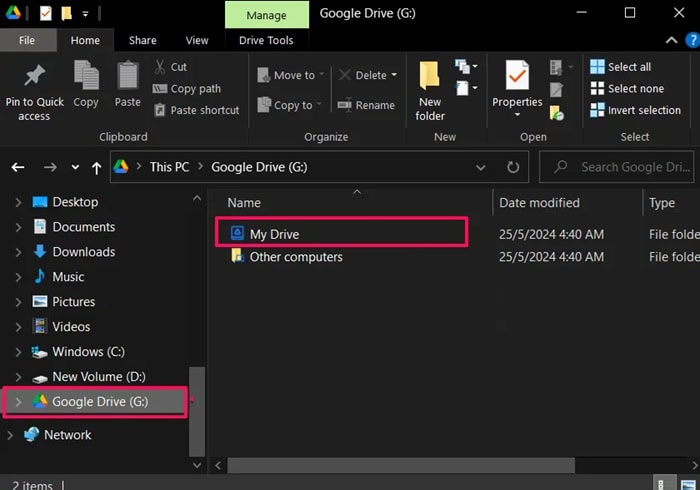Open the Share ribbon tab

coord(142,40)
